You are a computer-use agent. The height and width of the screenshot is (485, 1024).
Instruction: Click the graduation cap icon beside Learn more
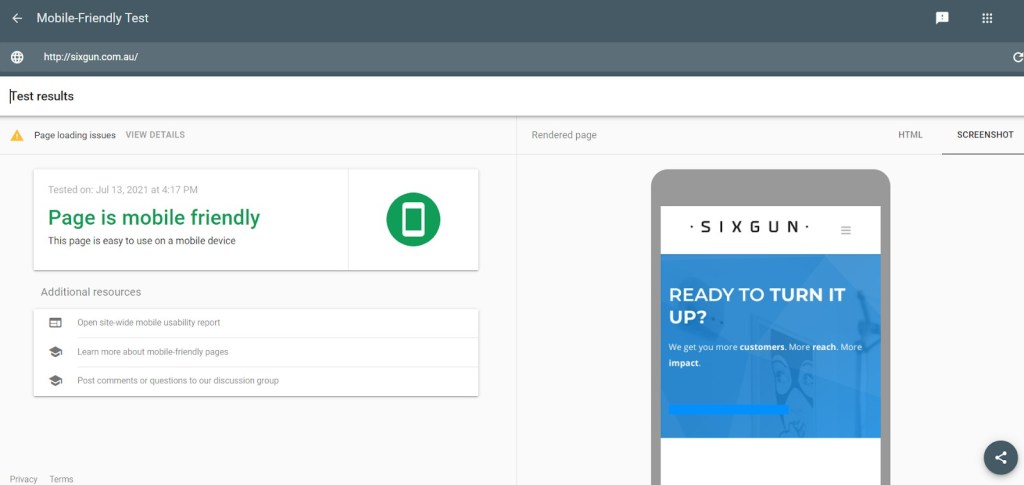coord(56,352)
